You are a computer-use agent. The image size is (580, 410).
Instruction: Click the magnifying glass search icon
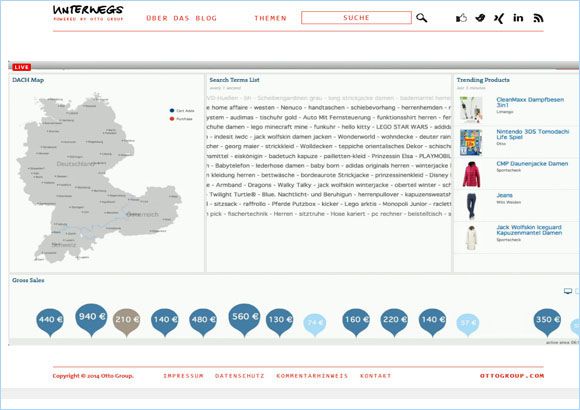tap(421, 18)
